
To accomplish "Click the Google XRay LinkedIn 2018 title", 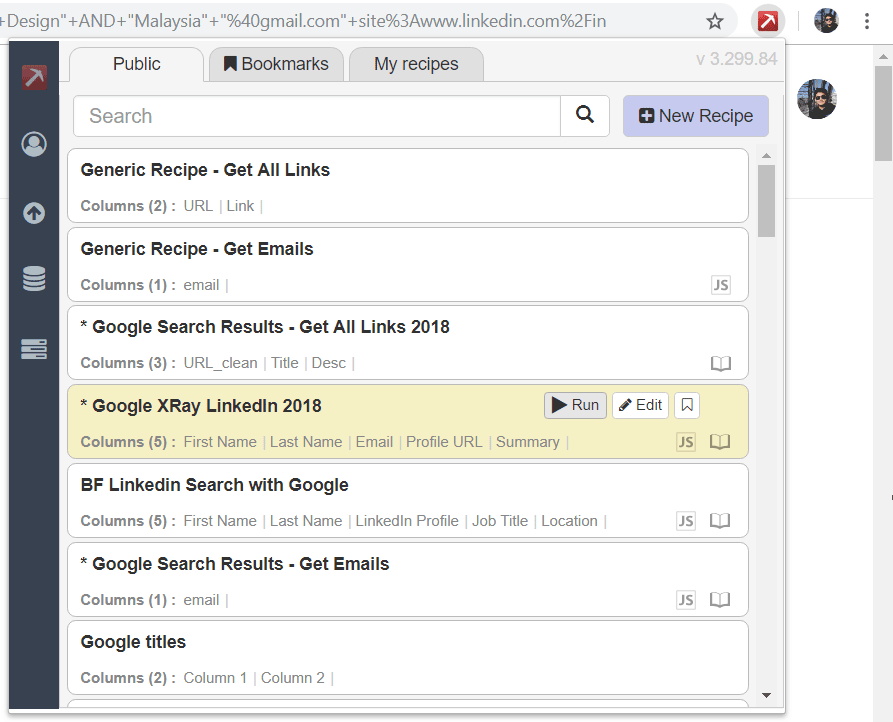I will click(x=201, y=406).
